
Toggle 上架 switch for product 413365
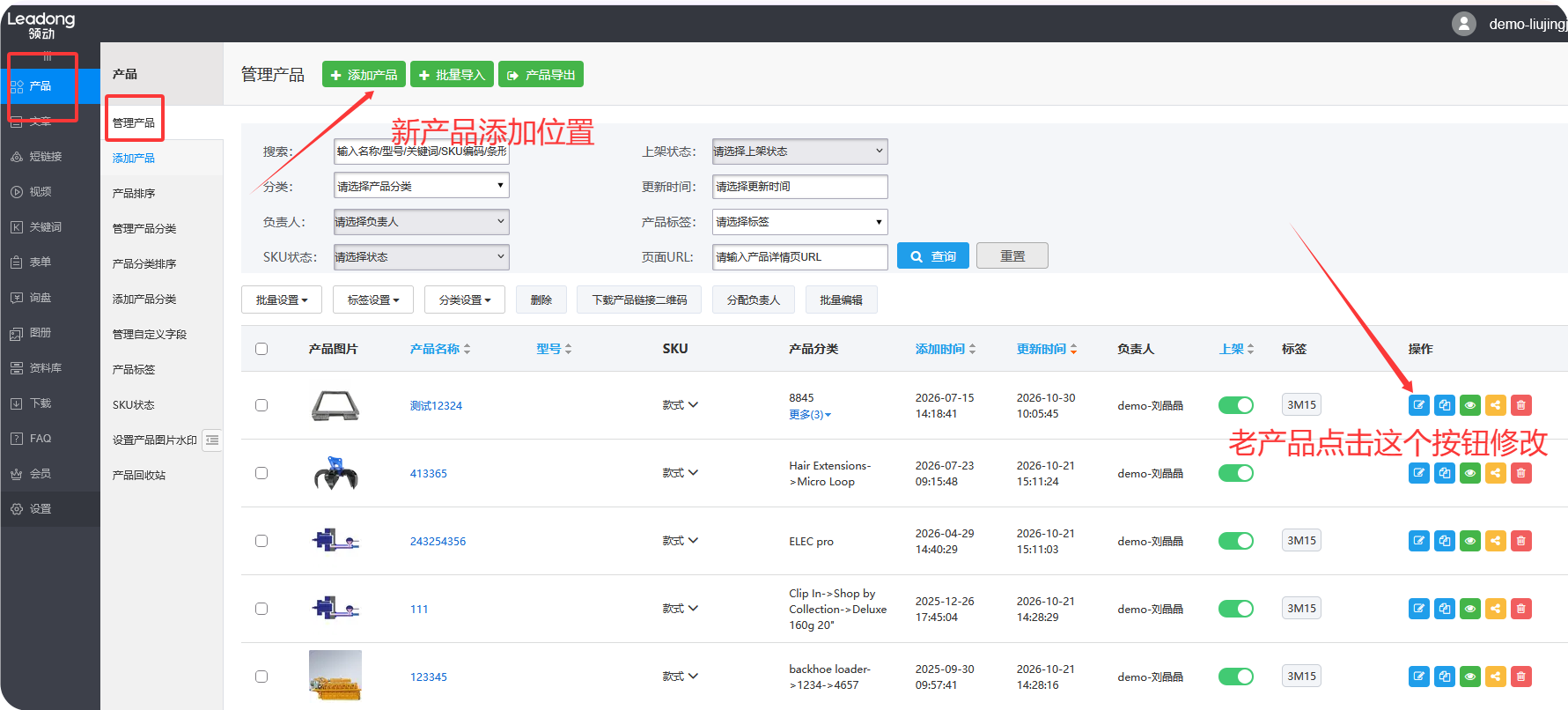(x=1236, y=473)
